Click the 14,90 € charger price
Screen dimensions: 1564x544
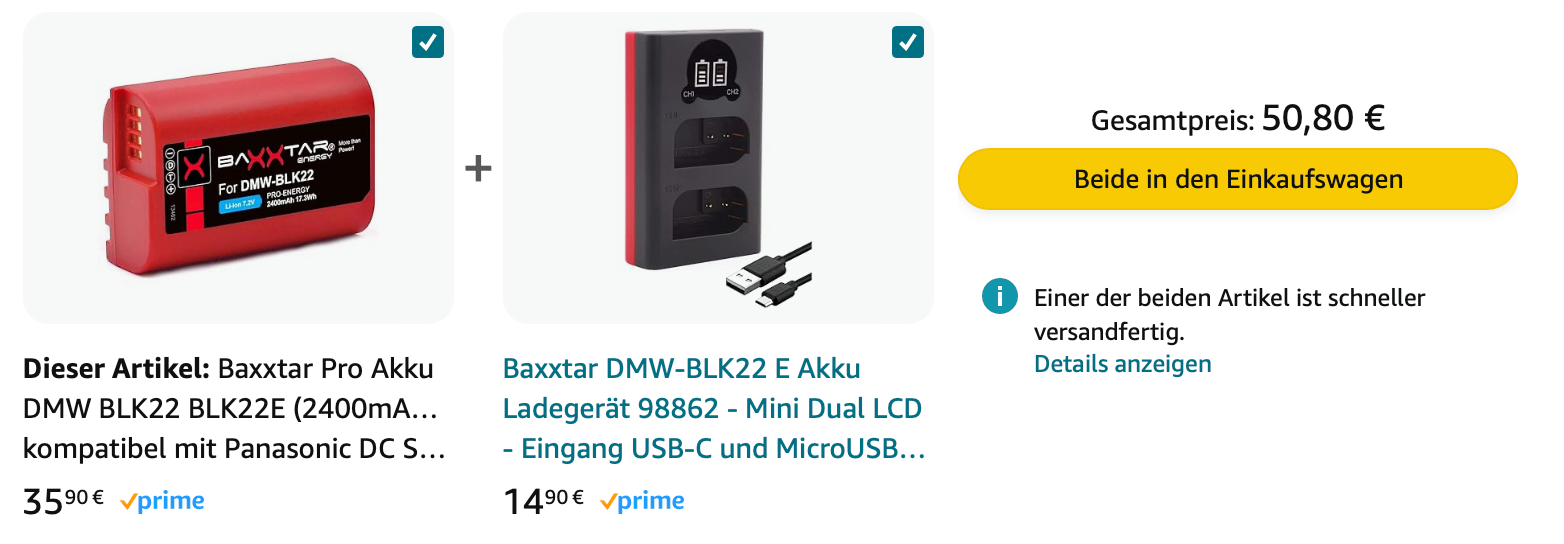tap(543, 500)
